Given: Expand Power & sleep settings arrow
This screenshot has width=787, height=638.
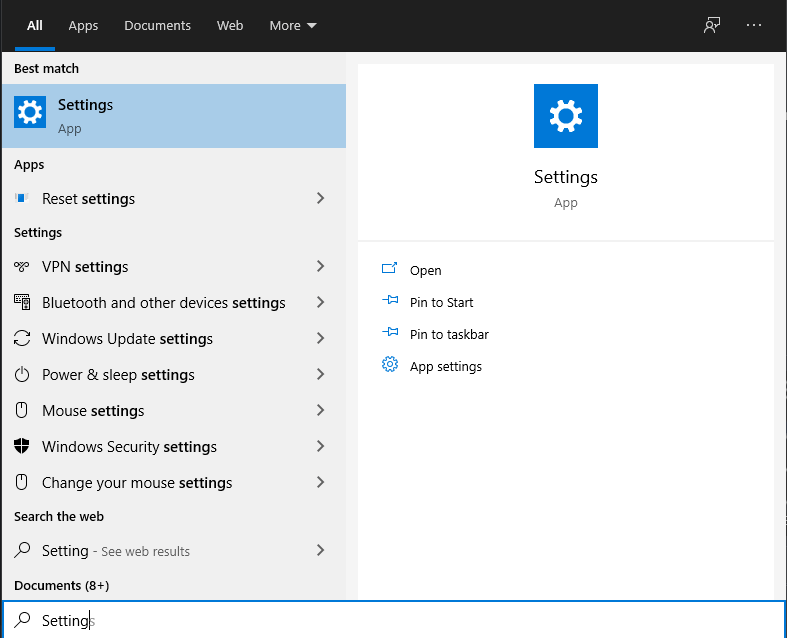Looking at the screenshot, I should pos(320,374).
